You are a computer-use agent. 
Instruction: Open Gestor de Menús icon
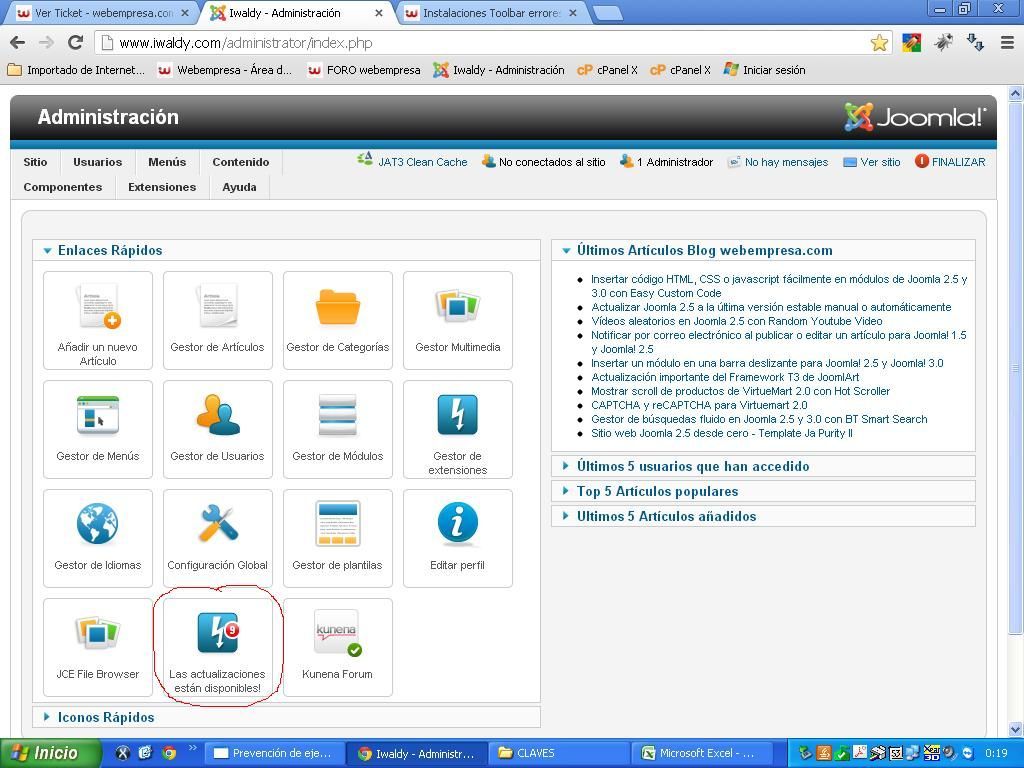(98, 429)
